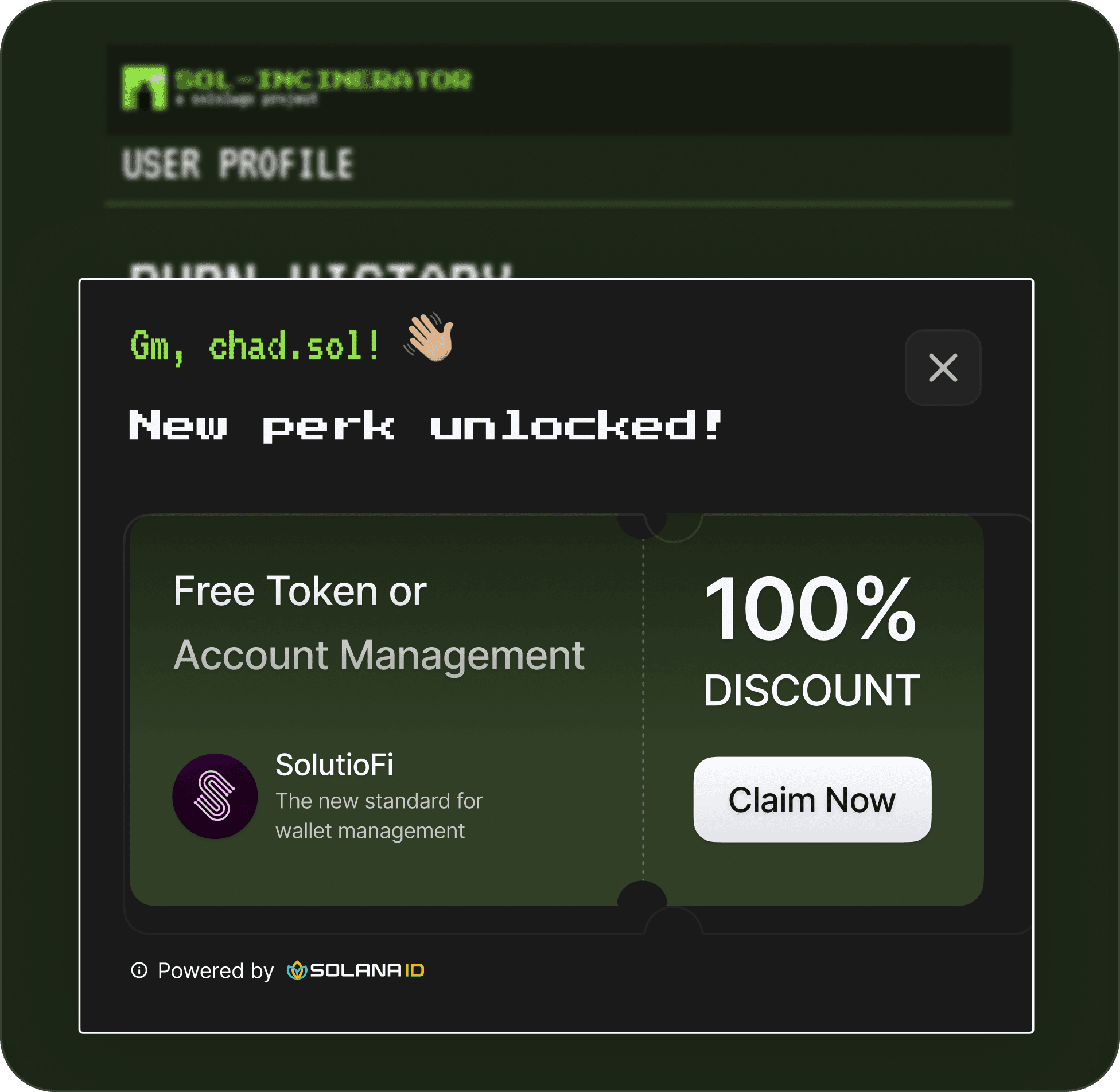Click the 100% discount text
1120x1092 pixels.
810,608
